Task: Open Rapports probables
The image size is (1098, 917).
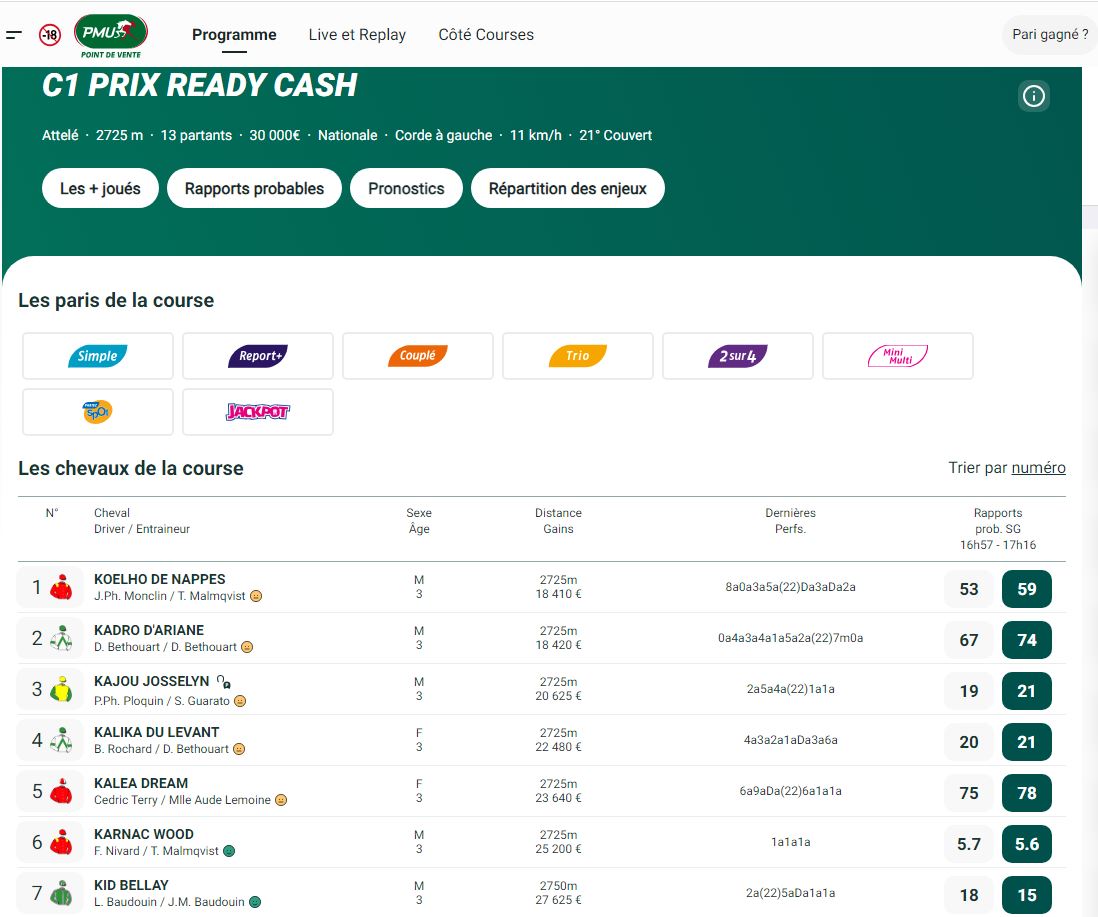Action: (x=254, y=188)
